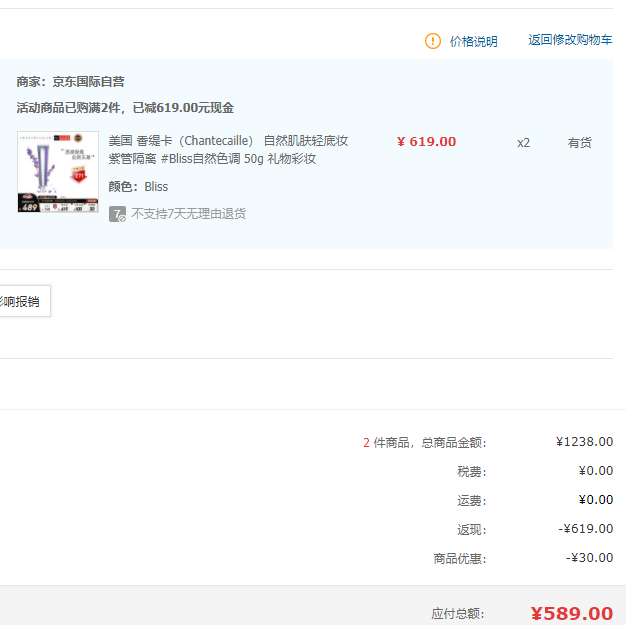The image size is (626, 625).
Task: Click the 税费 ¥0.00 value
Action: [x=596, y=471]
